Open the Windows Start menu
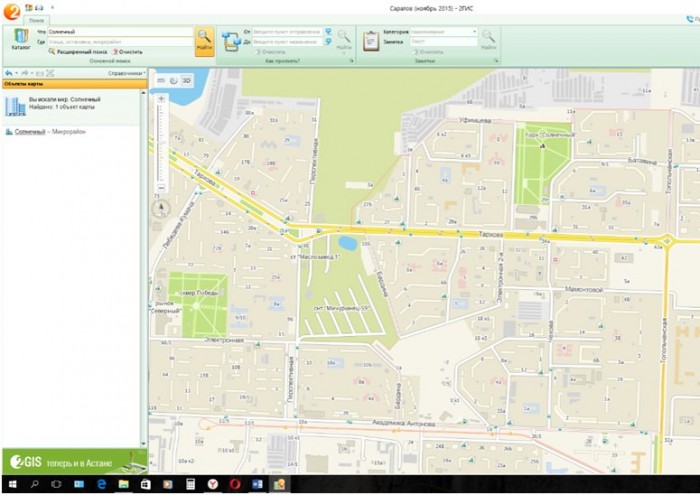The width and height of the screenshot is (700, 495). coord(10,484)
